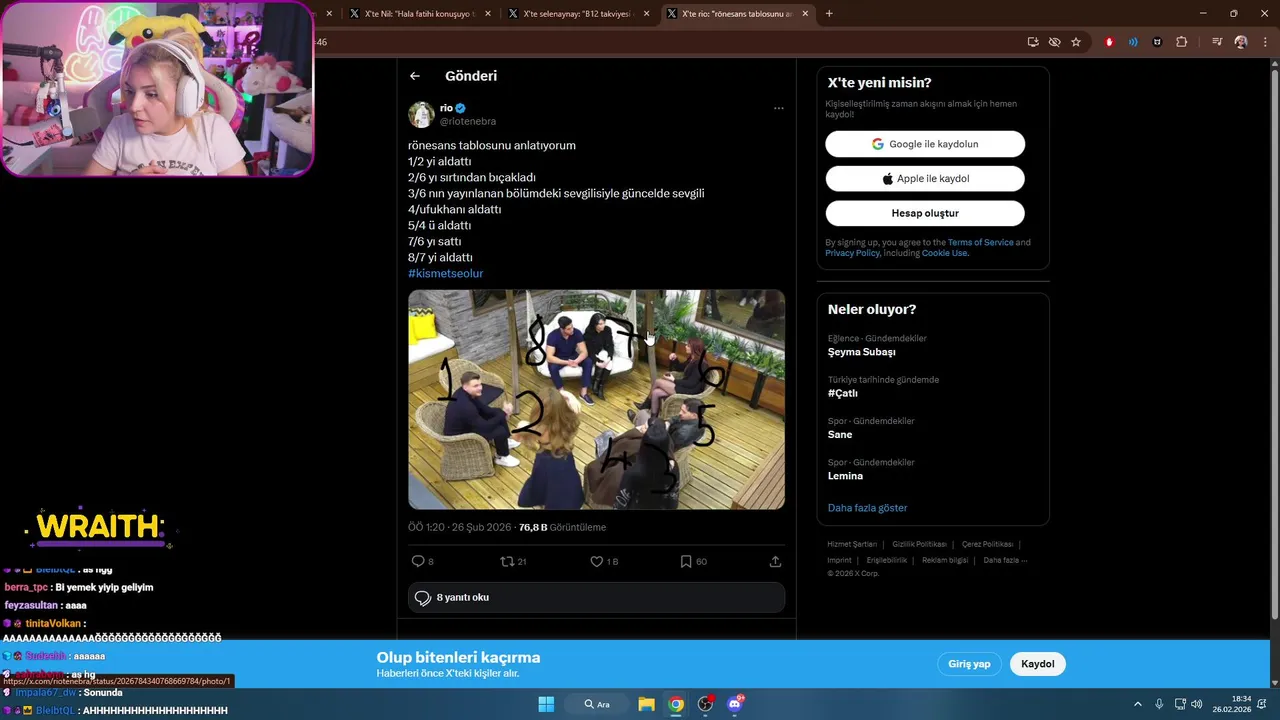This screenshot has height=720, width=1280.
Task: Open a new tab with the plus button
Action: (x=829, y=14)
